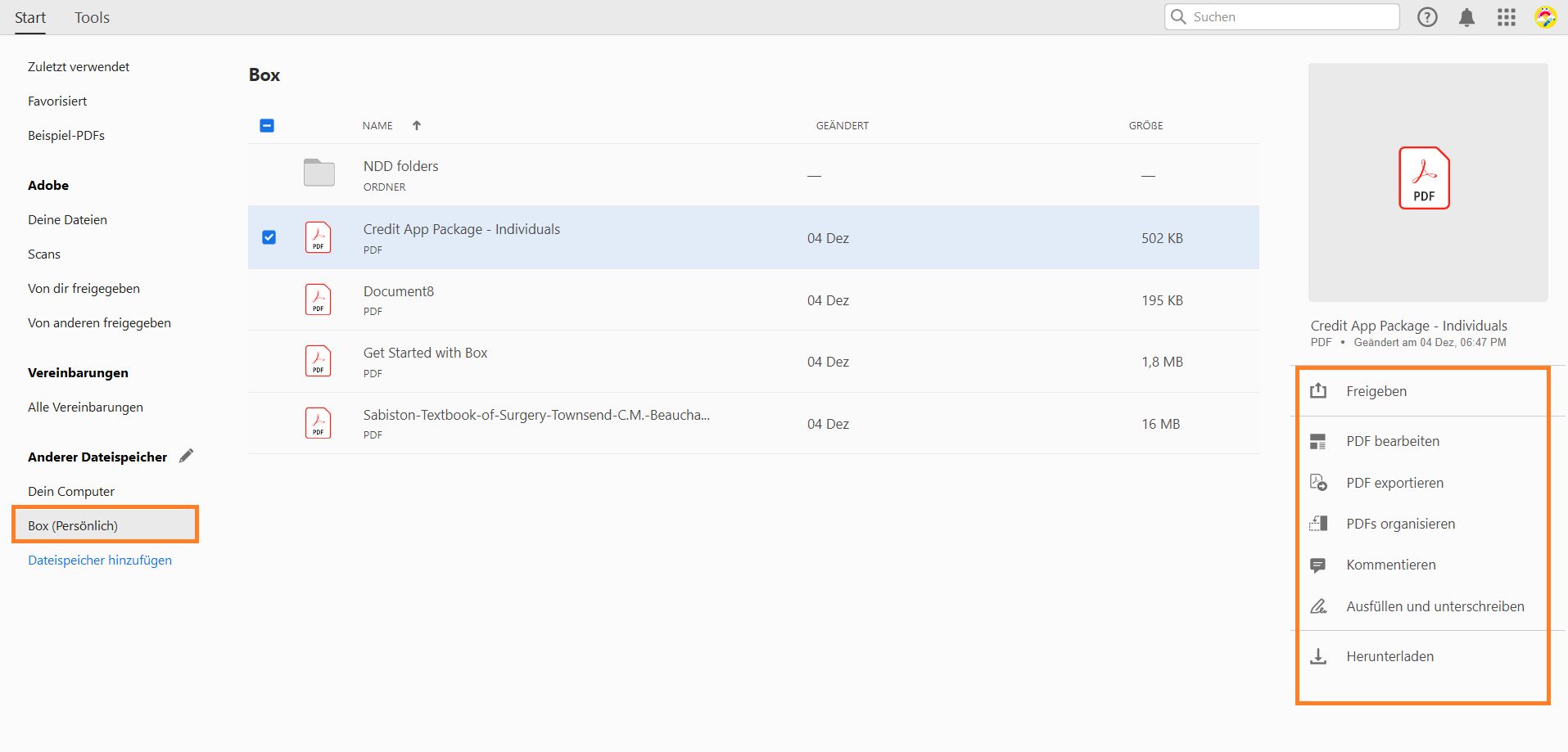
Task: Click the PDF bearbeiten icon
Action: [1318, 442]
